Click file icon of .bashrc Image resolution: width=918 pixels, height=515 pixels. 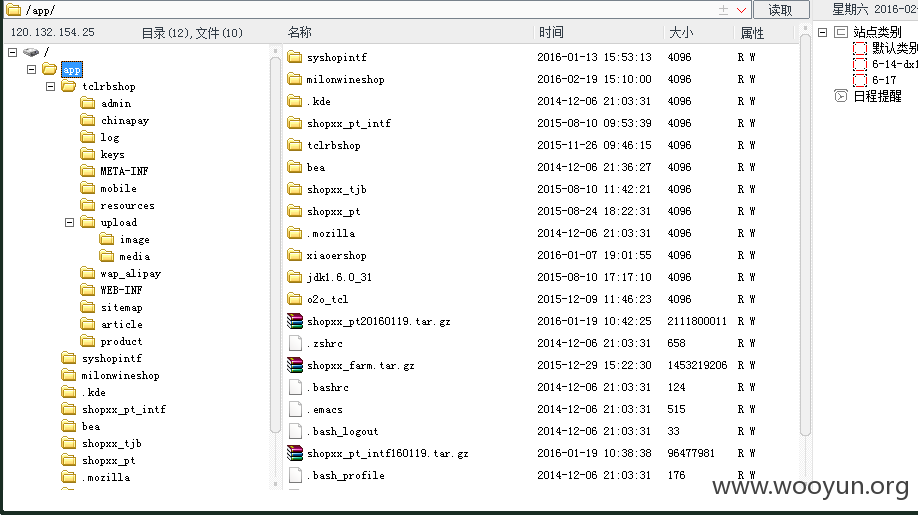coord(296,387)
